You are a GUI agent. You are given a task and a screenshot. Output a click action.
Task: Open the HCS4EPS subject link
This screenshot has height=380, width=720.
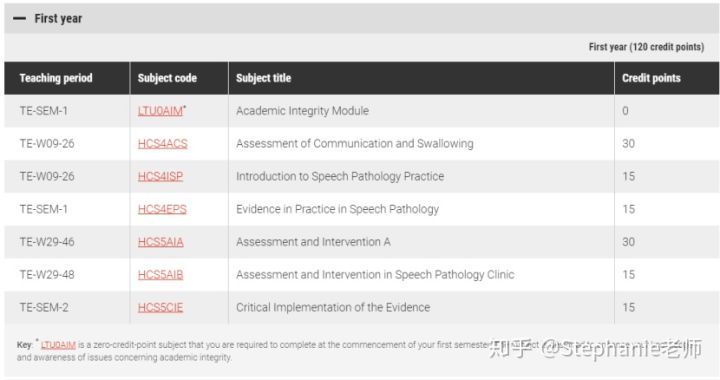162,209
